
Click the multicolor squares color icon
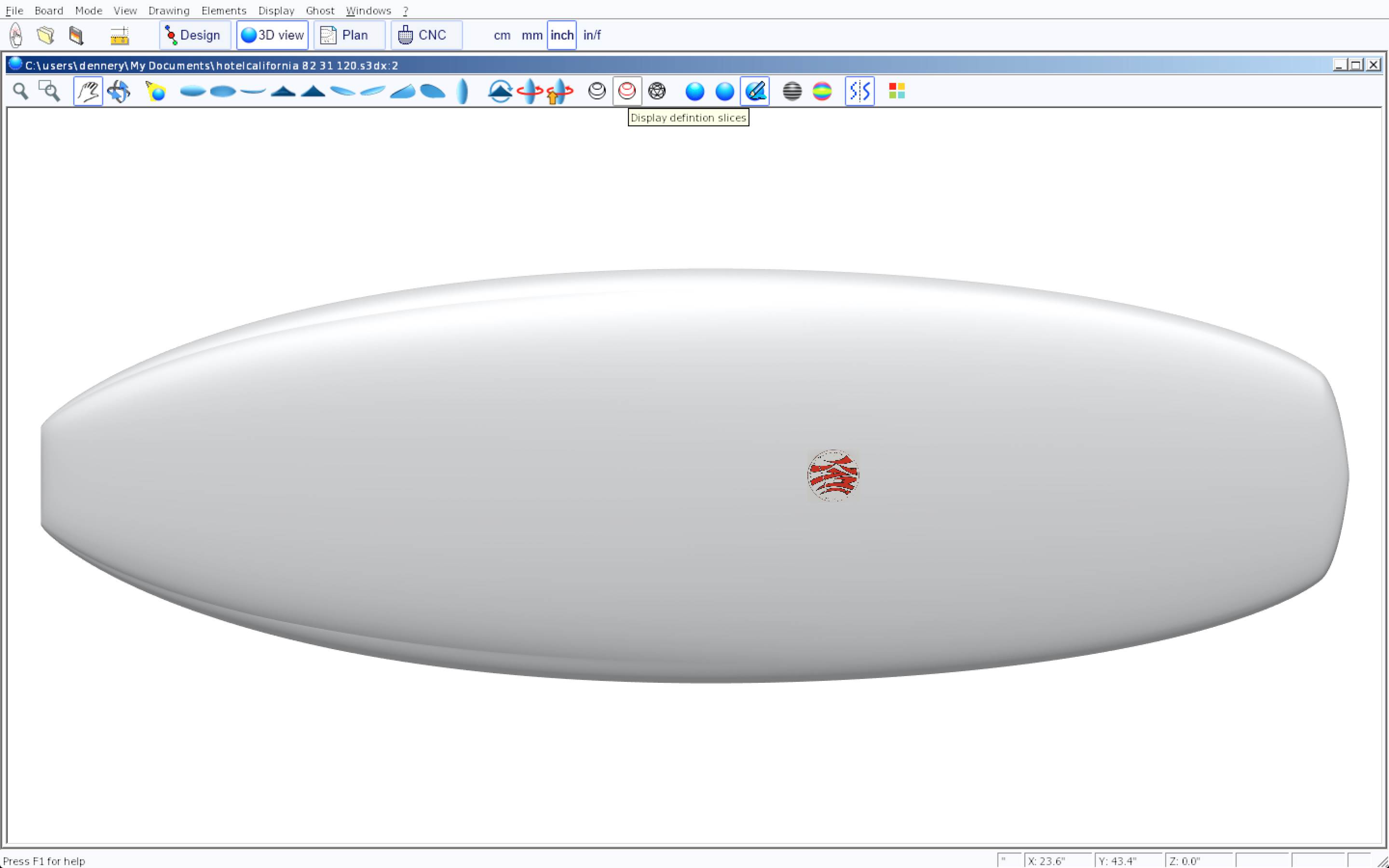tap(897, 91)
